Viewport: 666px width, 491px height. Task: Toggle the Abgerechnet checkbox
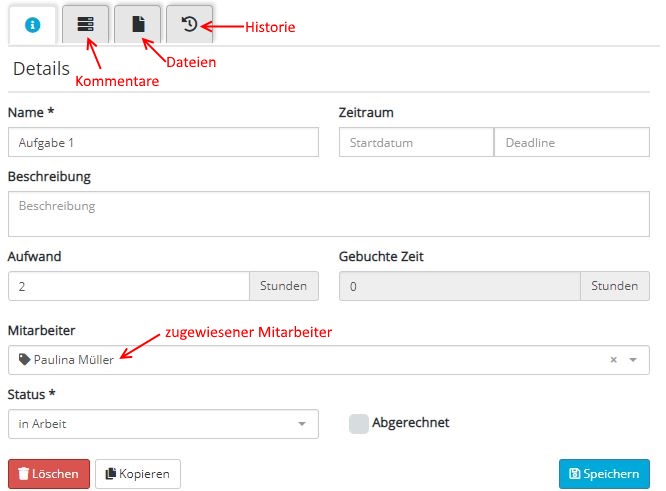pyautogui.click(x=359, y=424)
